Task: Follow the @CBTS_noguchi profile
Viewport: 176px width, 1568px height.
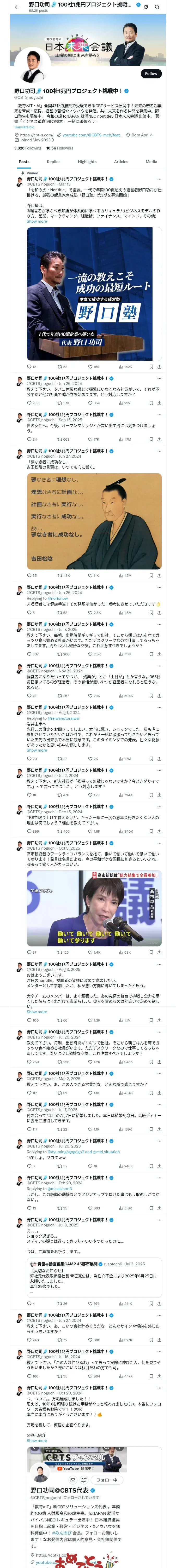Action: click(151, 74)
